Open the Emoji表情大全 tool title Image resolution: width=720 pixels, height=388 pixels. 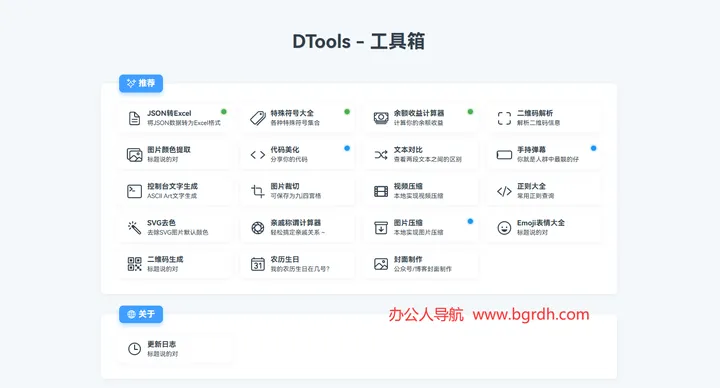click(541, 223)
